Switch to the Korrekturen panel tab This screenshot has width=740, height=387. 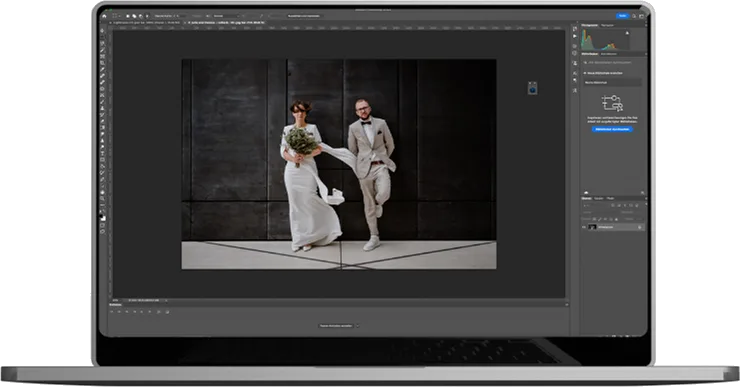(x=609, y=54)
